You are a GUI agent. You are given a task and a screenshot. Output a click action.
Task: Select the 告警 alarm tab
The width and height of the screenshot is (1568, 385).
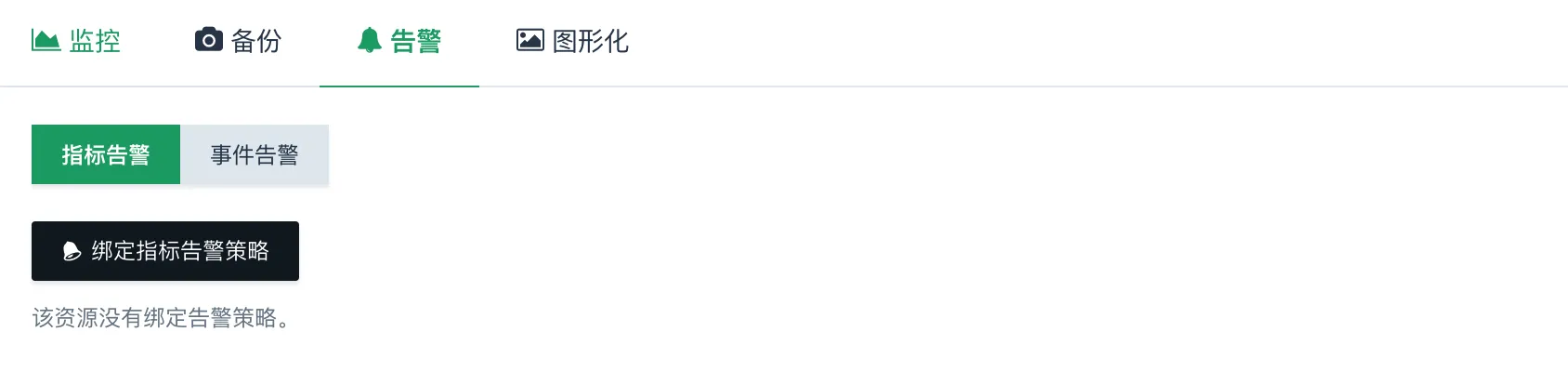coord(399,41)
